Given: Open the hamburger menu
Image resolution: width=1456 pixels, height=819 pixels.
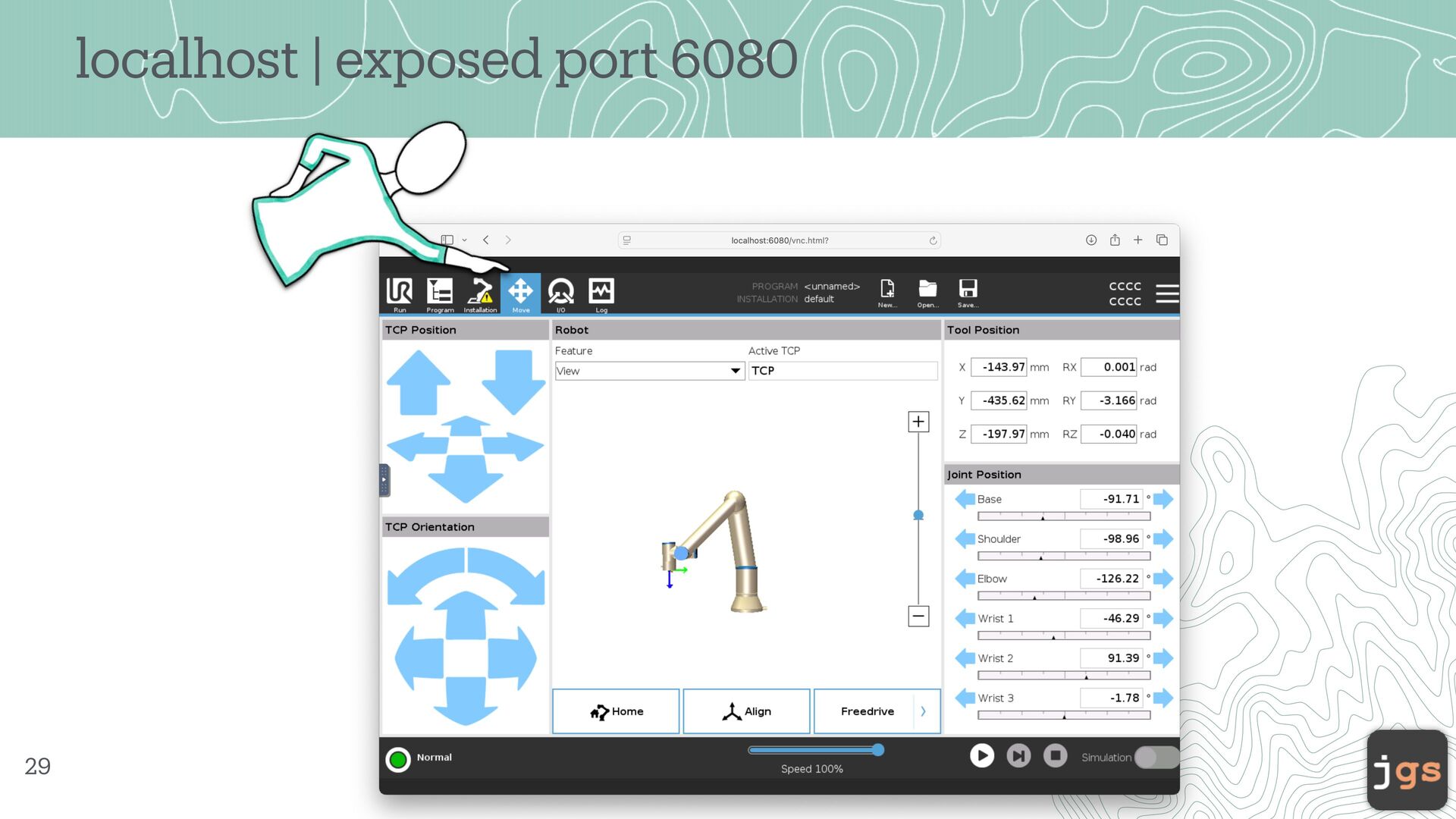Looking at the screenshot, I should click(x=1167, y=293).
